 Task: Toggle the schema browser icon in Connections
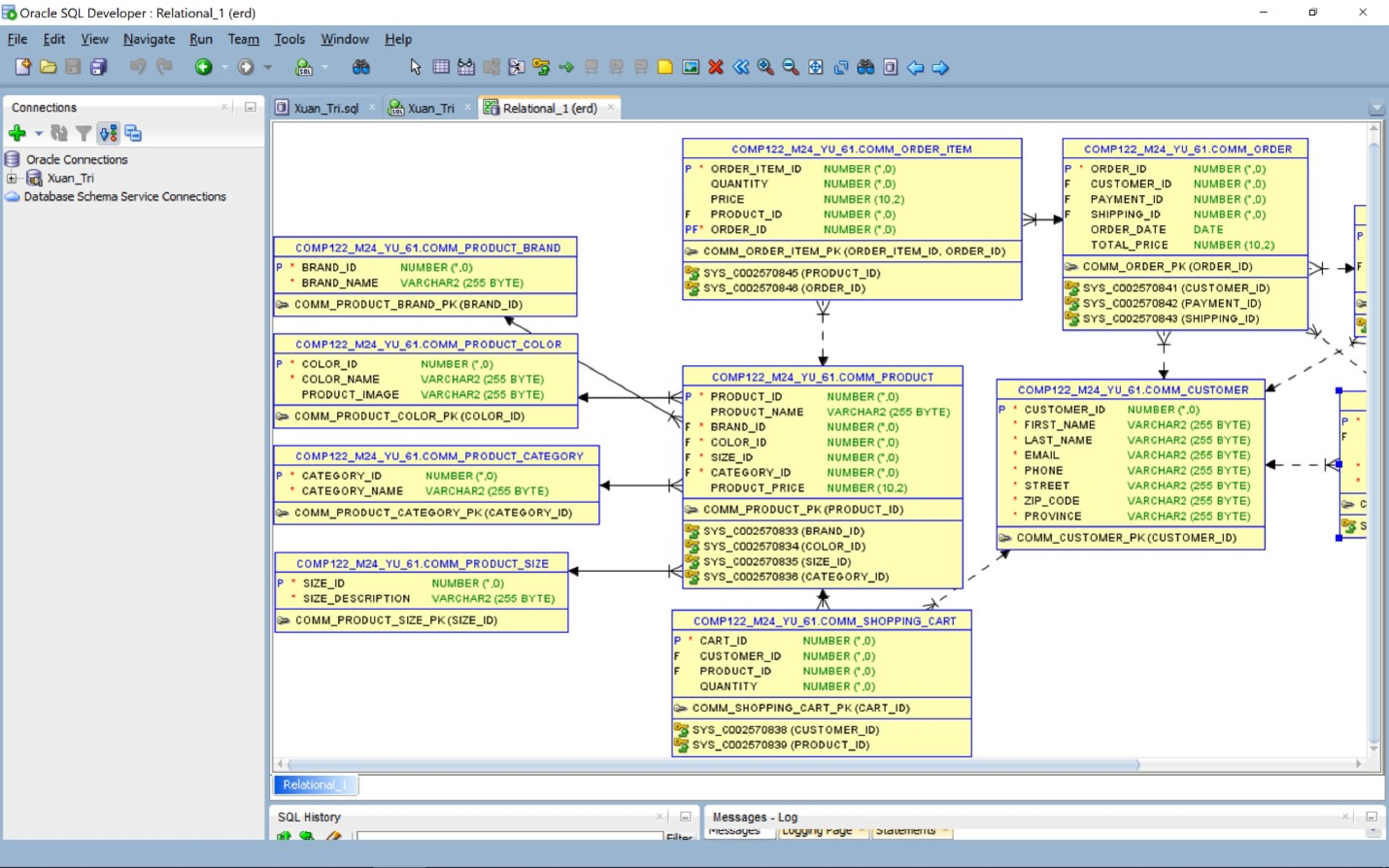109,133
